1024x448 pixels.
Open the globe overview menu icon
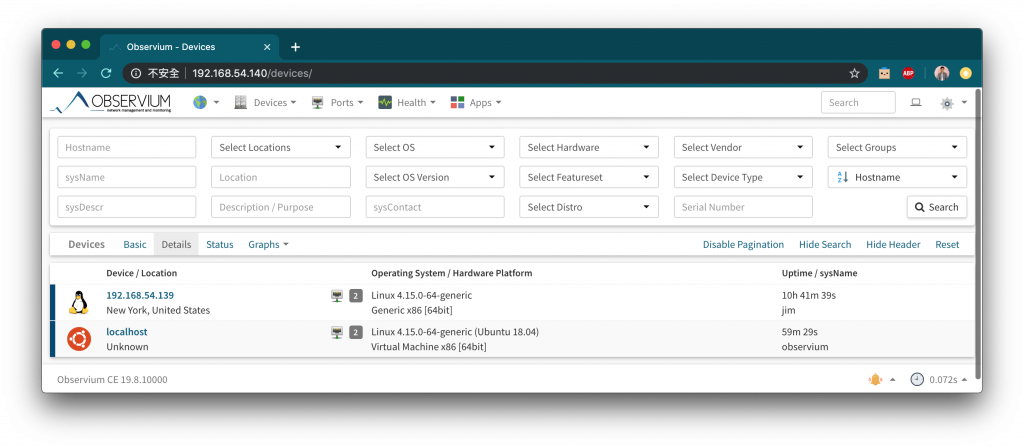pos(200,103)
